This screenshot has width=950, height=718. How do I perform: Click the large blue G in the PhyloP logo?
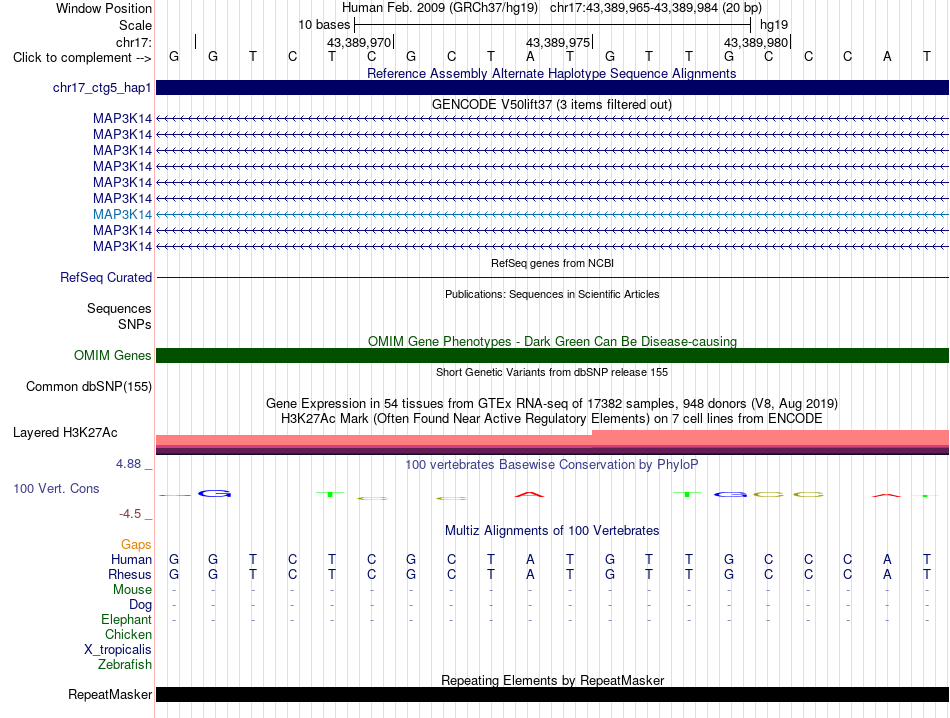click(214, 494)
